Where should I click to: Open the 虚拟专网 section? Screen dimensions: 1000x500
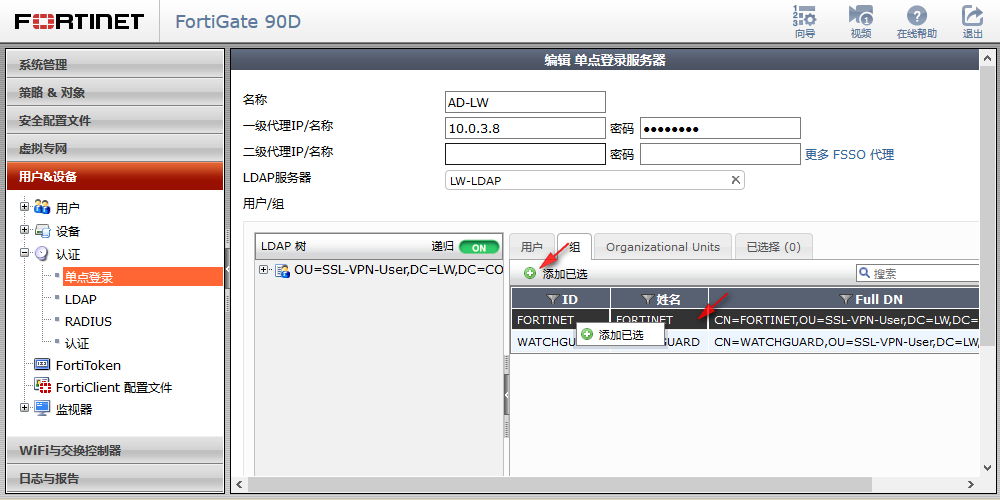click(115, 149)
